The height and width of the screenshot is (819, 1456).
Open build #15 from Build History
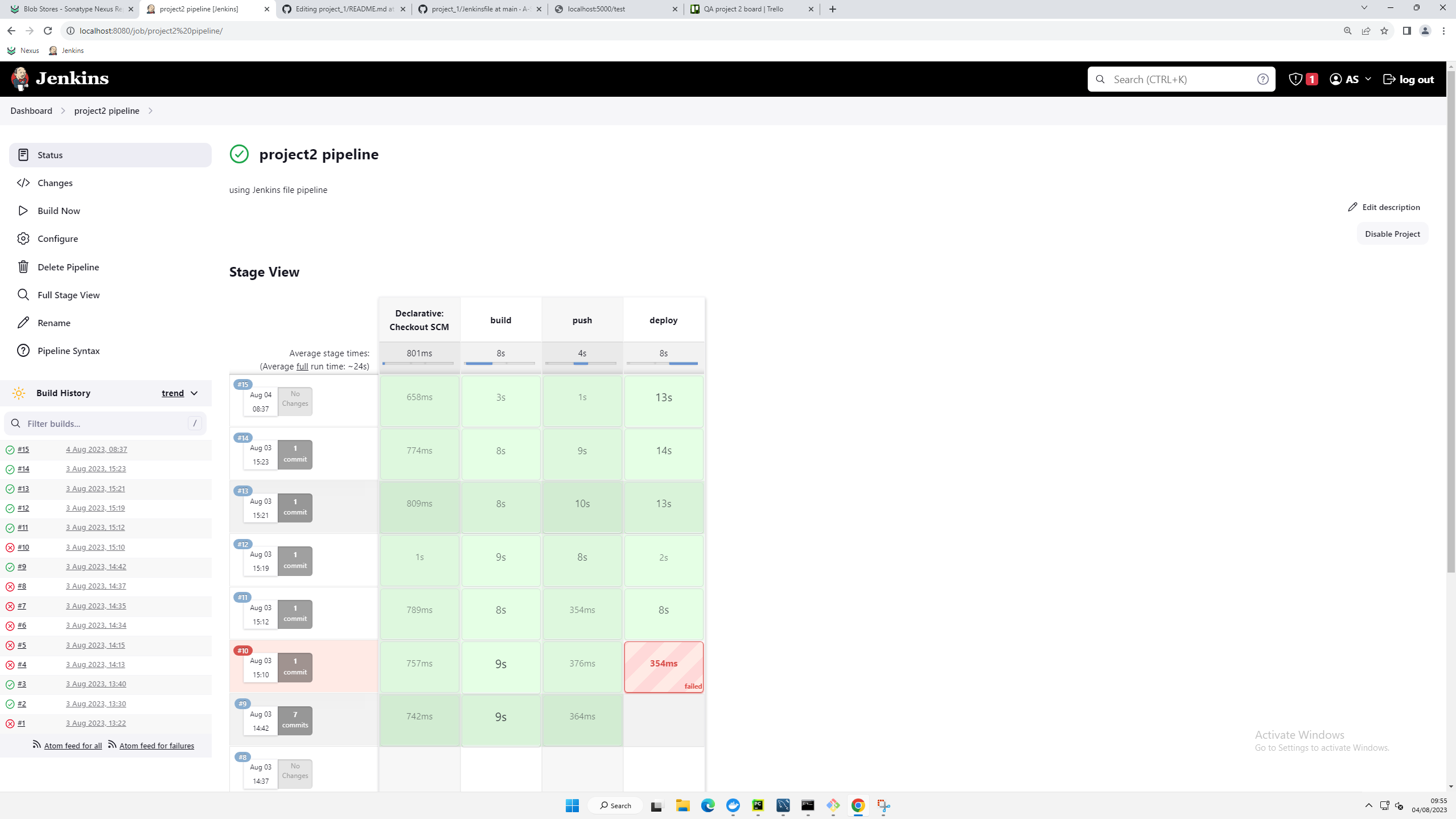(x=23, y=449)
